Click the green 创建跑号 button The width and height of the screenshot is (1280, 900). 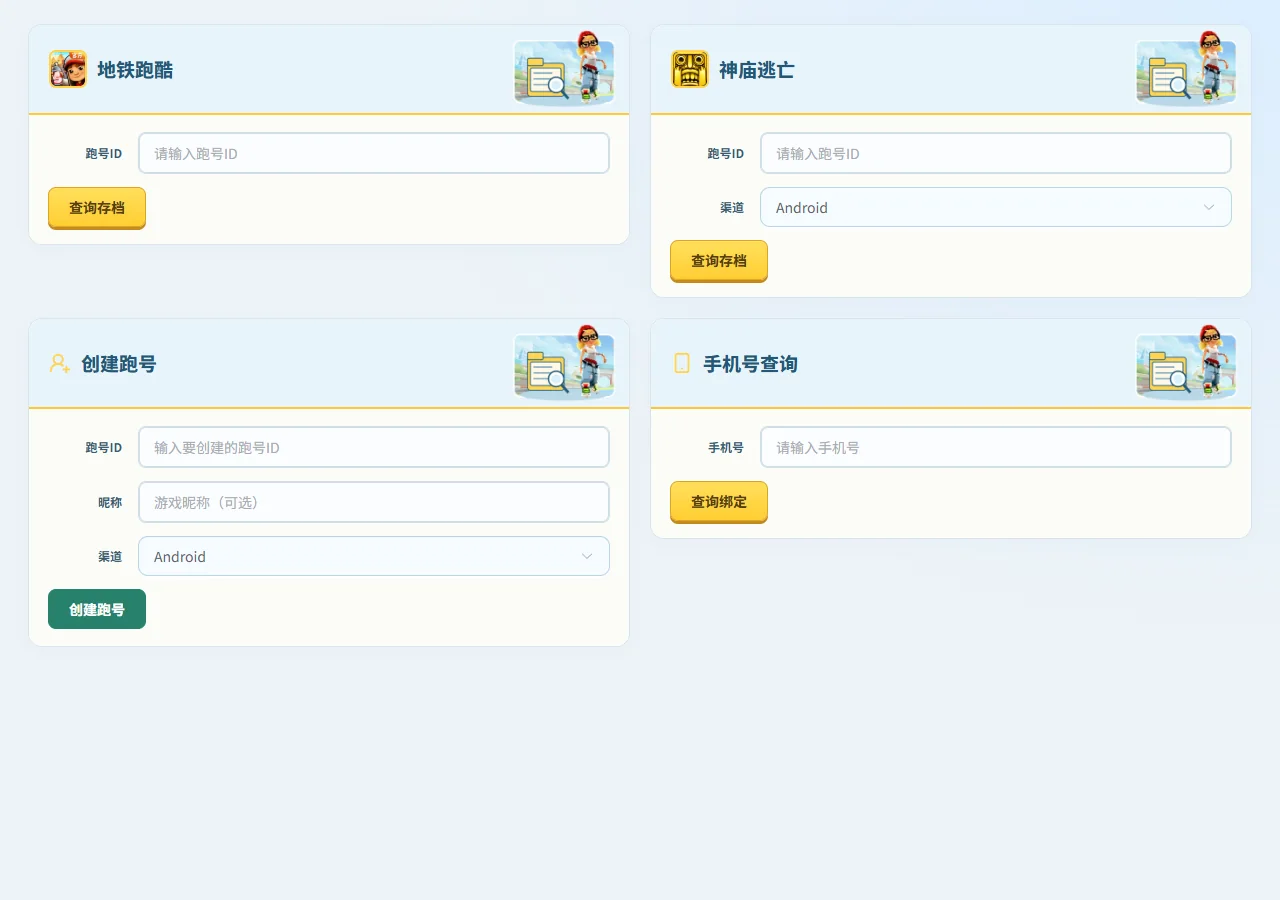[x=97, y=609]
